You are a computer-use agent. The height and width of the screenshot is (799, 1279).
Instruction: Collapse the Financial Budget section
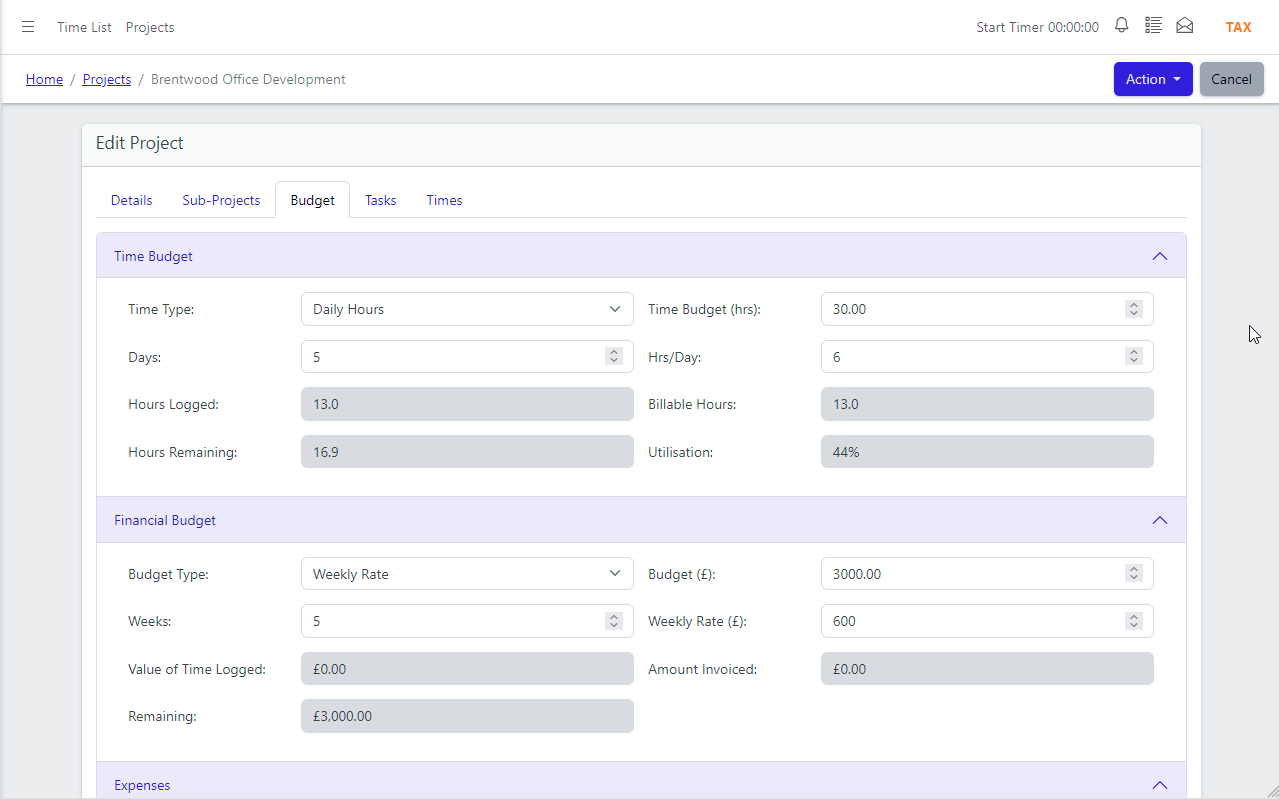pos(1160,520)
